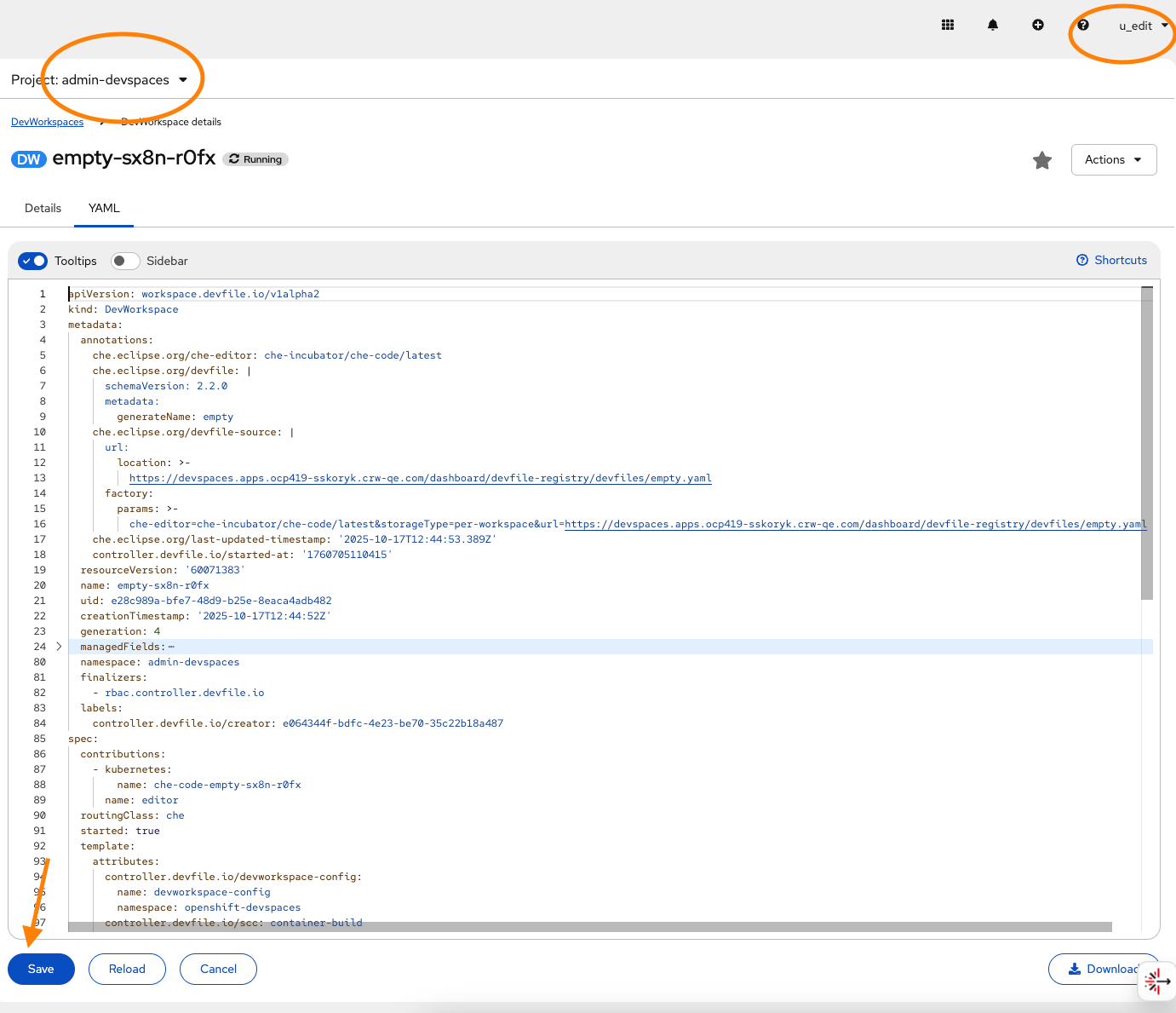Click the 'started: true' line

[120, 831]
